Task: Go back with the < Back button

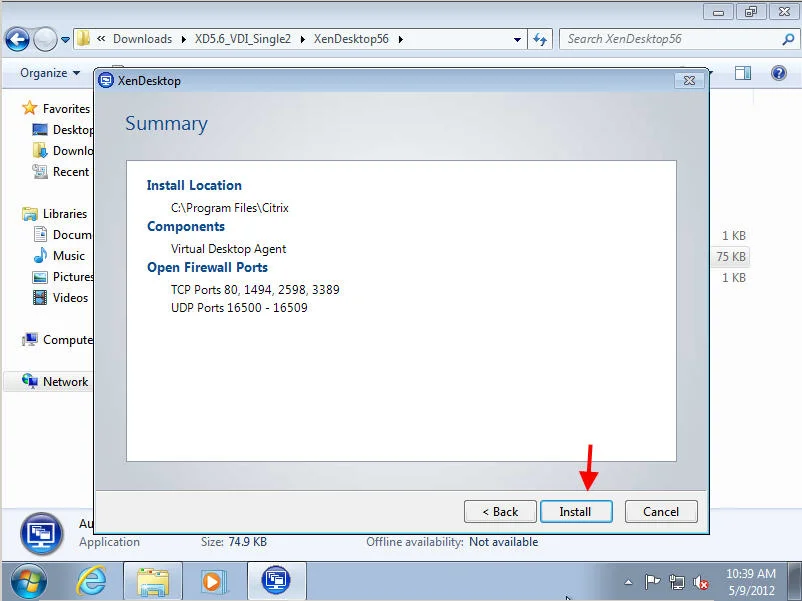Action: click(x=500, y=511)
